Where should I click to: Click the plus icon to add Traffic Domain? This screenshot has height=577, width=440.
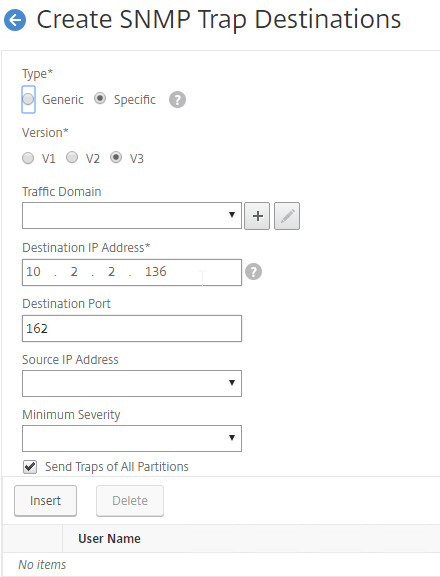tap(257, 216)
